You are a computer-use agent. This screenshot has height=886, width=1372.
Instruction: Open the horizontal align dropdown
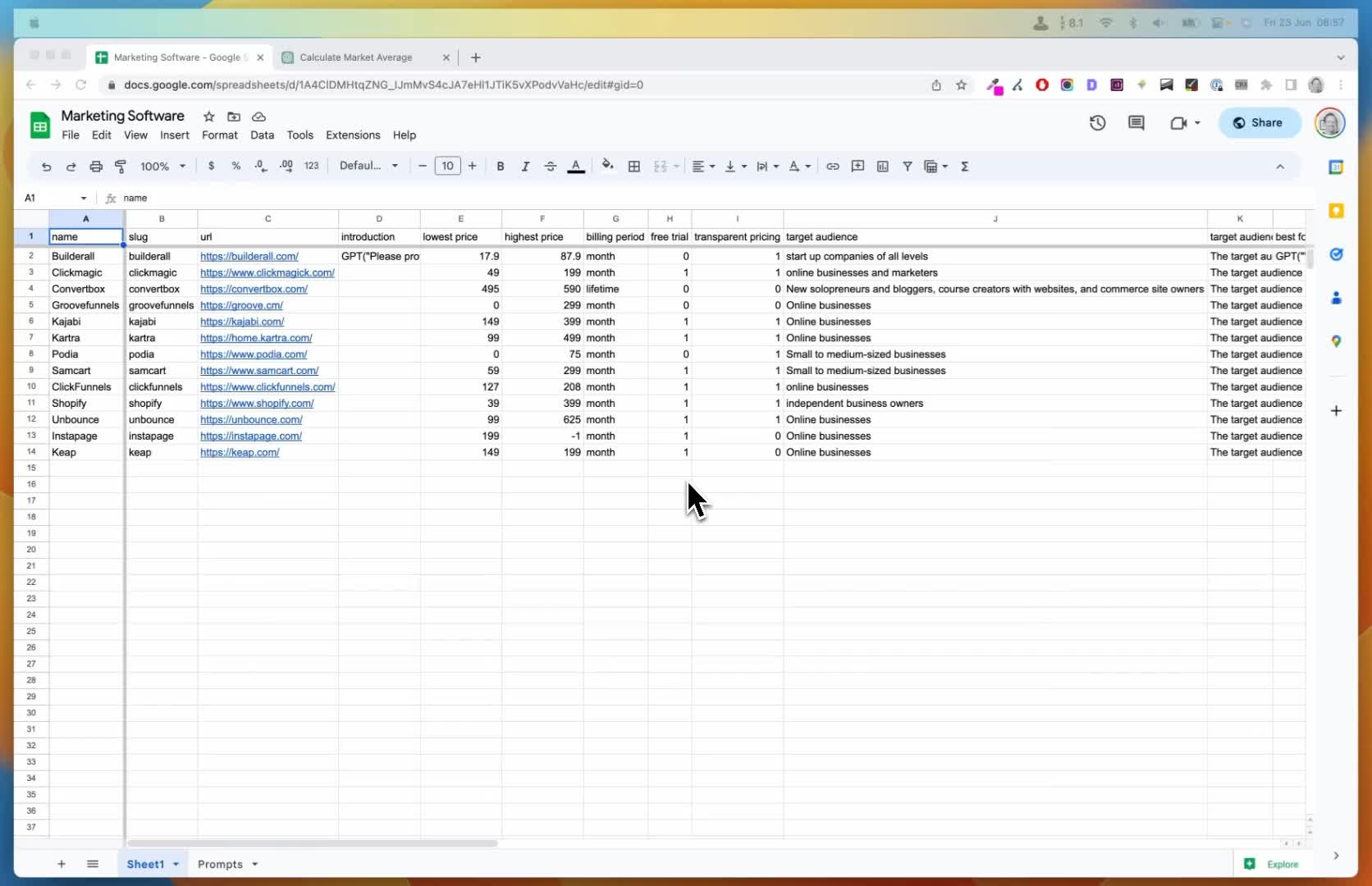[x=703, y=167]
